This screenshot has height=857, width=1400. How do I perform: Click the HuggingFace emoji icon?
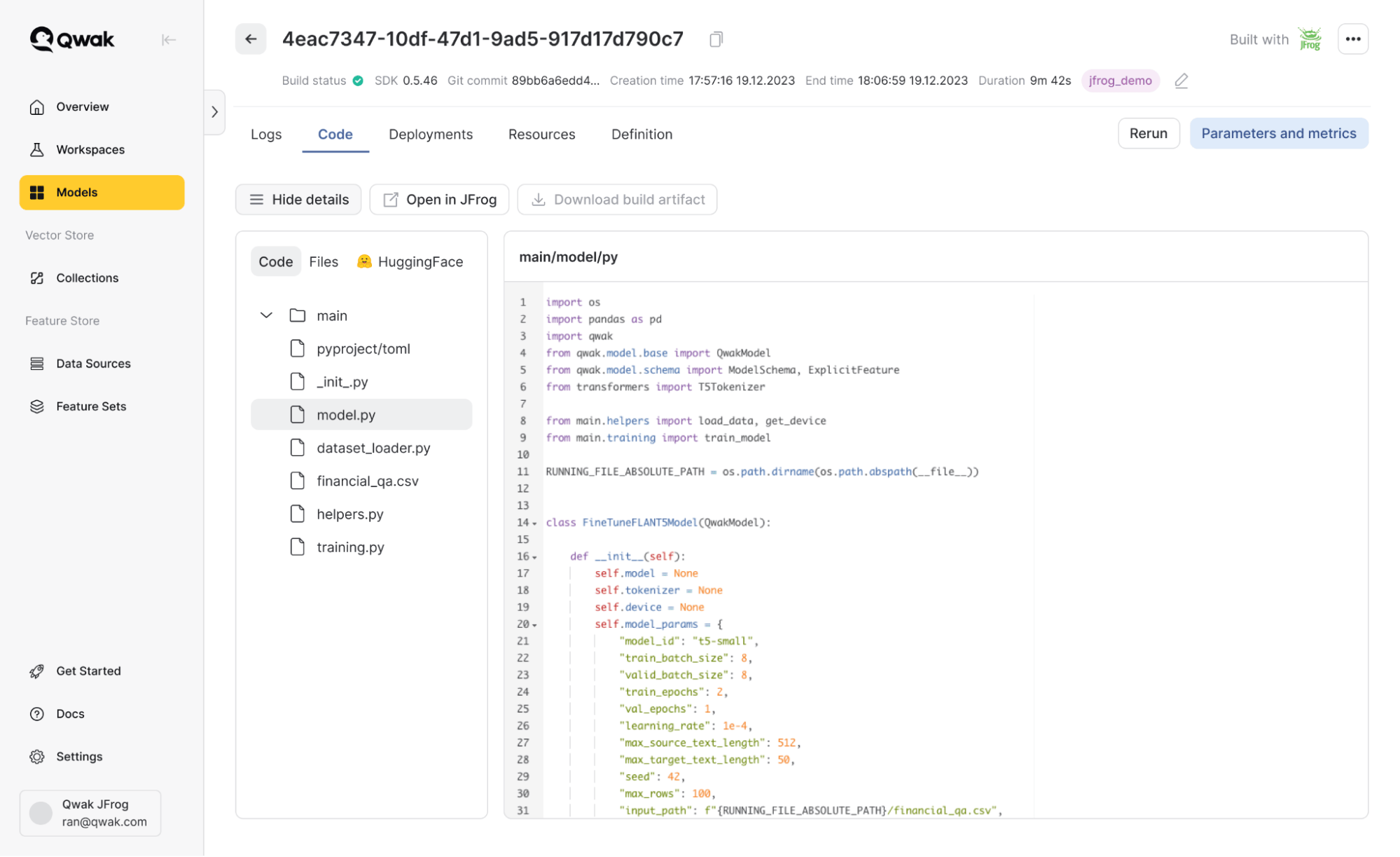coord(364,261)
